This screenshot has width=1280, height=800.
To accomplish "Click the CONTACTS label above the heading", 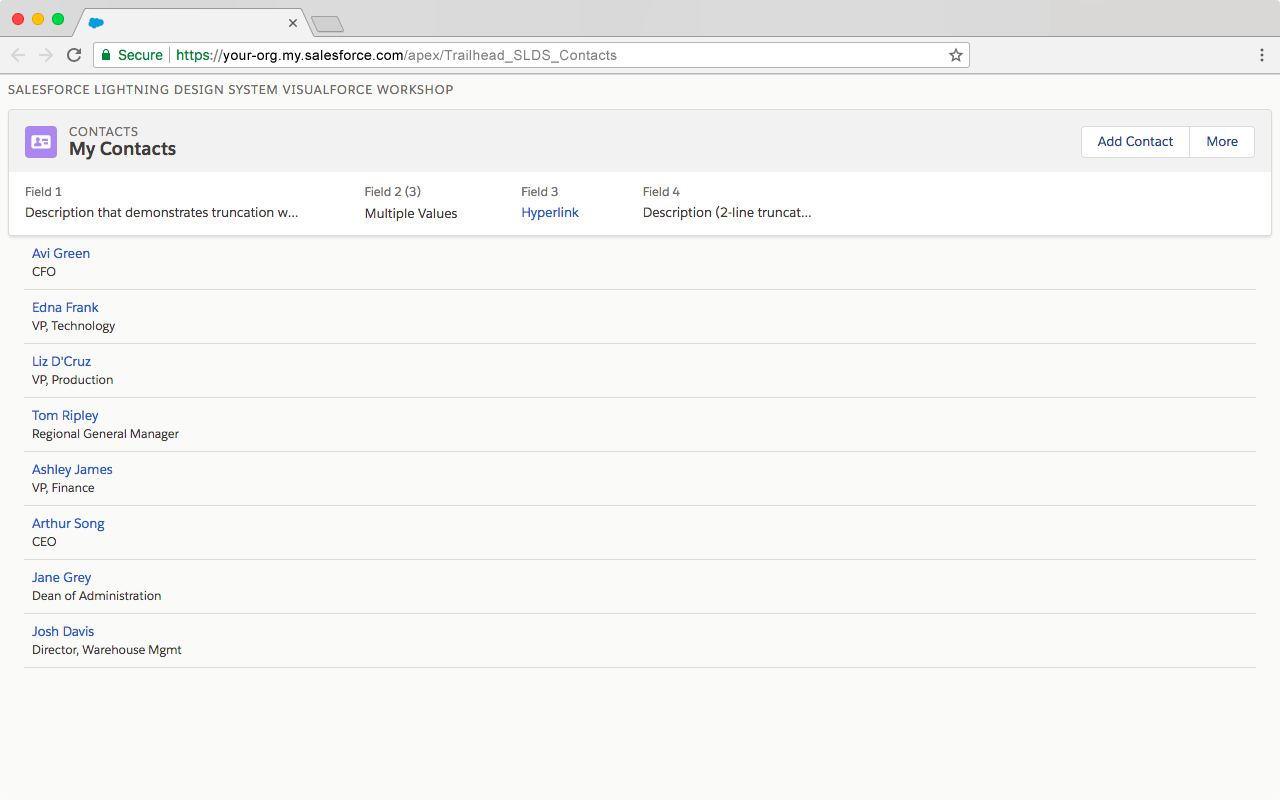I will pos(104,132).
